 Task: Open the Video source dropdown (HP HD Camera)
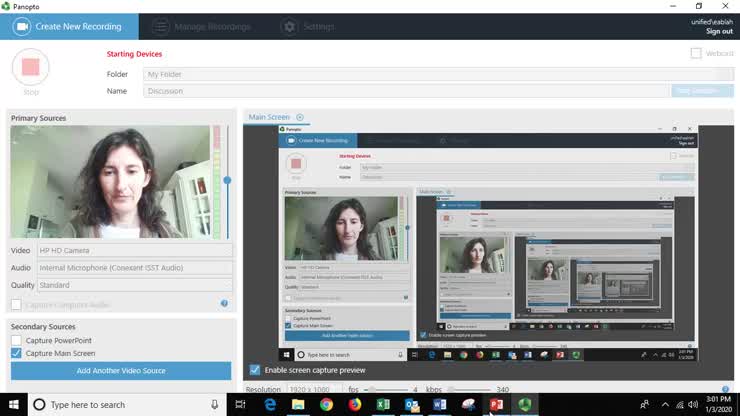pyautogui.click(x=134, y=251)
